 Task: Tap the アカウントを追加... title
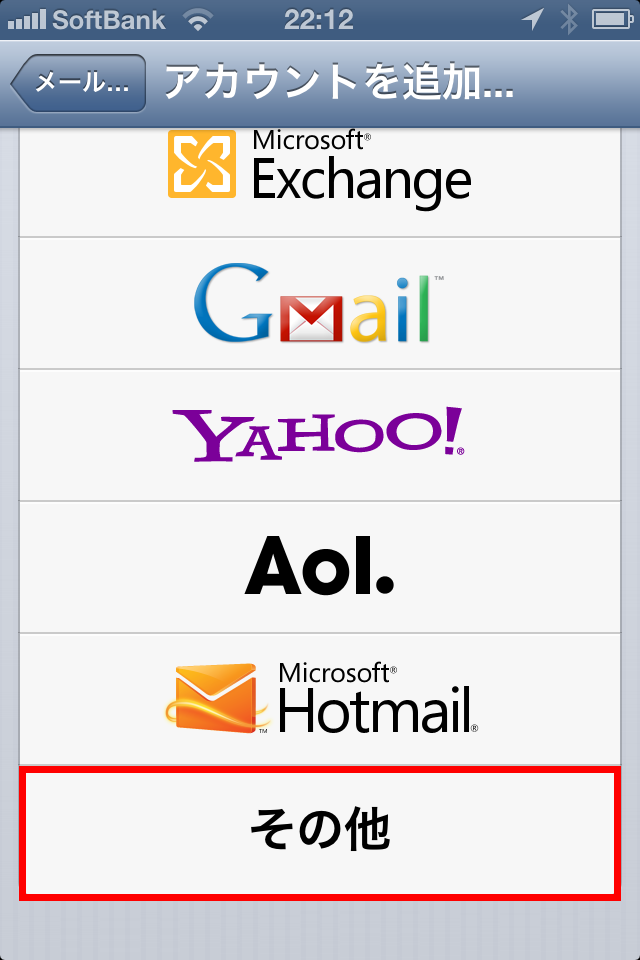339,83
